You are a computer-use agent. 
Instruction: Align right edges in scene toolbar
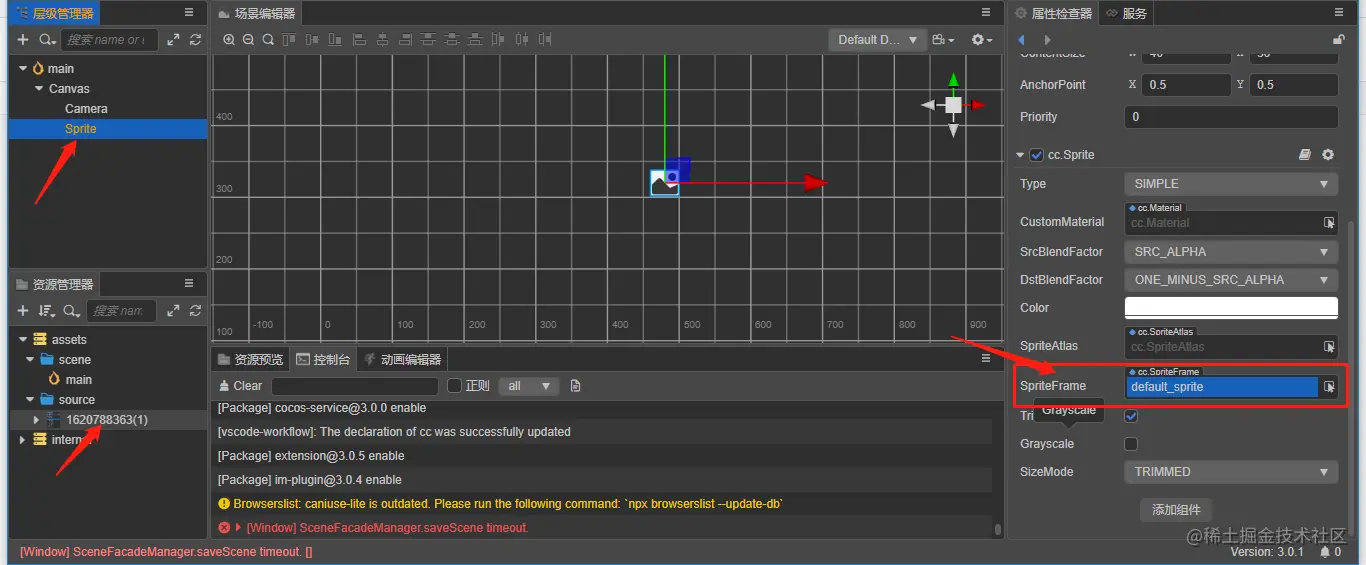click(x=406, y=40)
